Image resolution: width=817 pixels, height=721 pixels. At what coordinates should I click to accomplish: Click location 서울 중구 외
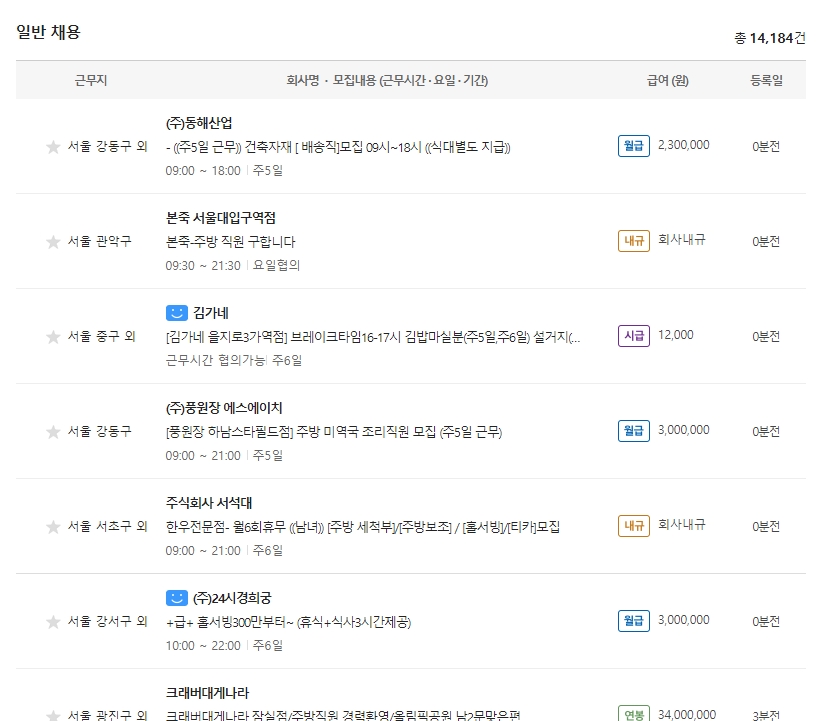pyautogui.click(x=102, y=337)
